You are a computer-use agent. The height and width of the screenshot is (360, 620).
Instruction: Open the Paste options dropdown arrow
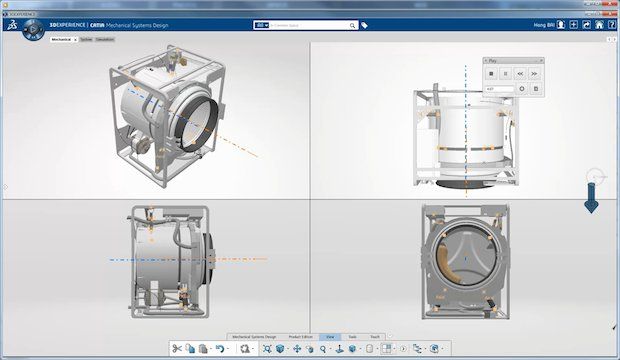point(211,349)
